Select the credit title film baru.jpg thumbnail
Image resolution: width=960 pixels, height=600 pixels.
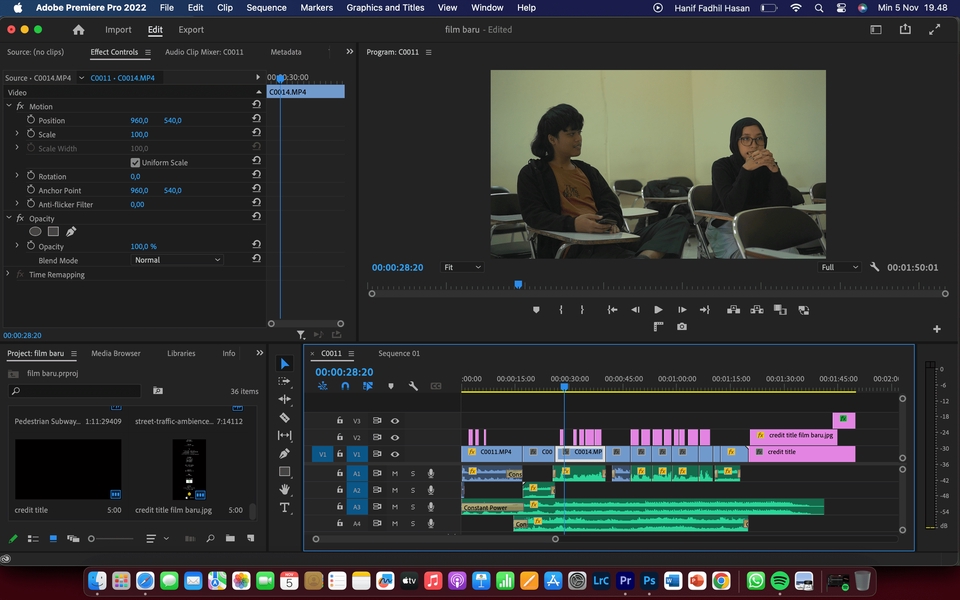[x=189, y=469]
